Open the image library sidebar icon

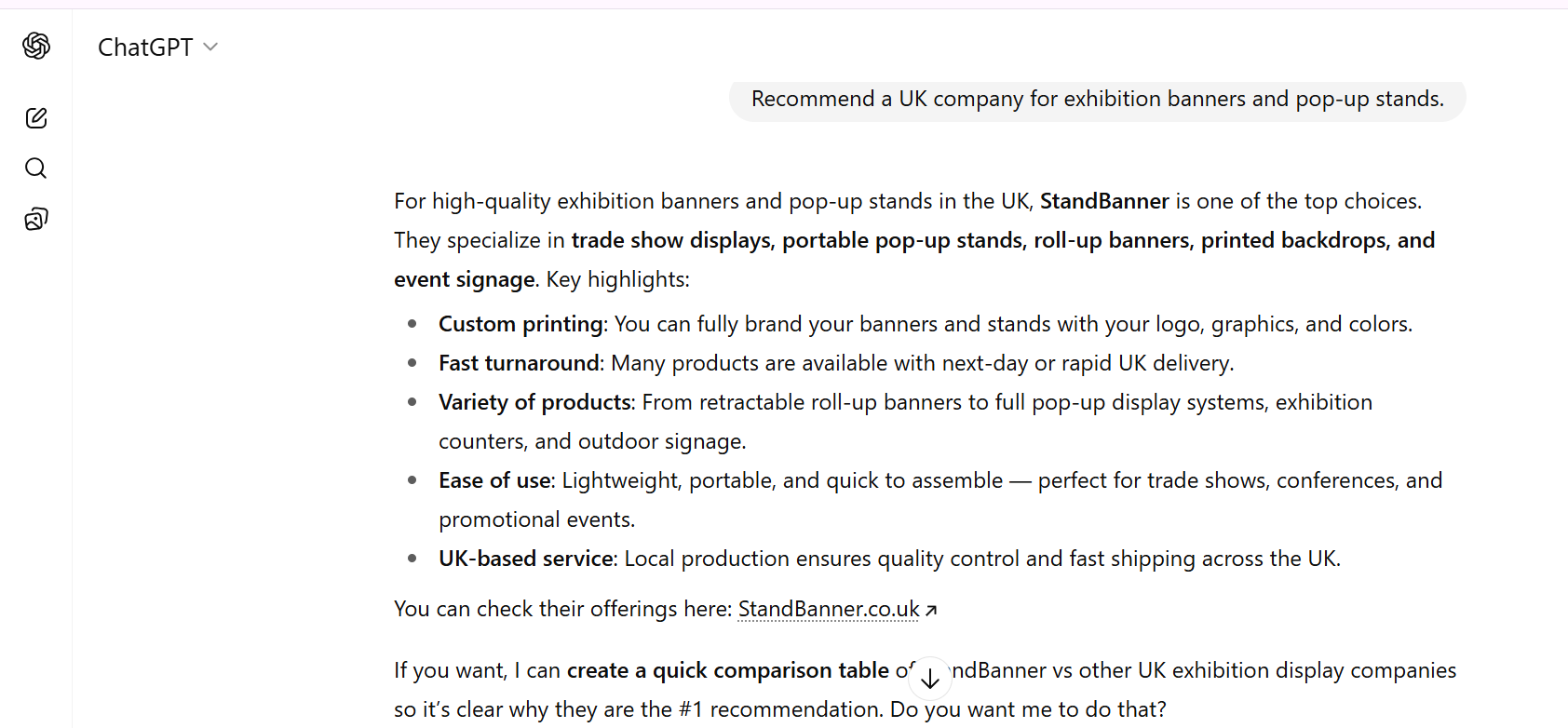tap(36, 220)
